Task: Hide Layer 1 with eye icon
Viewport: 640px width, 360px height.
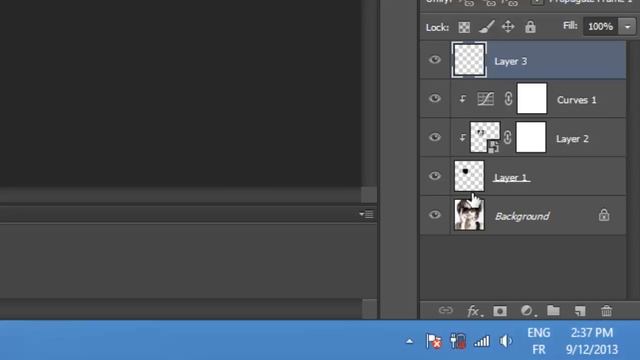Action: pos(435,176)
